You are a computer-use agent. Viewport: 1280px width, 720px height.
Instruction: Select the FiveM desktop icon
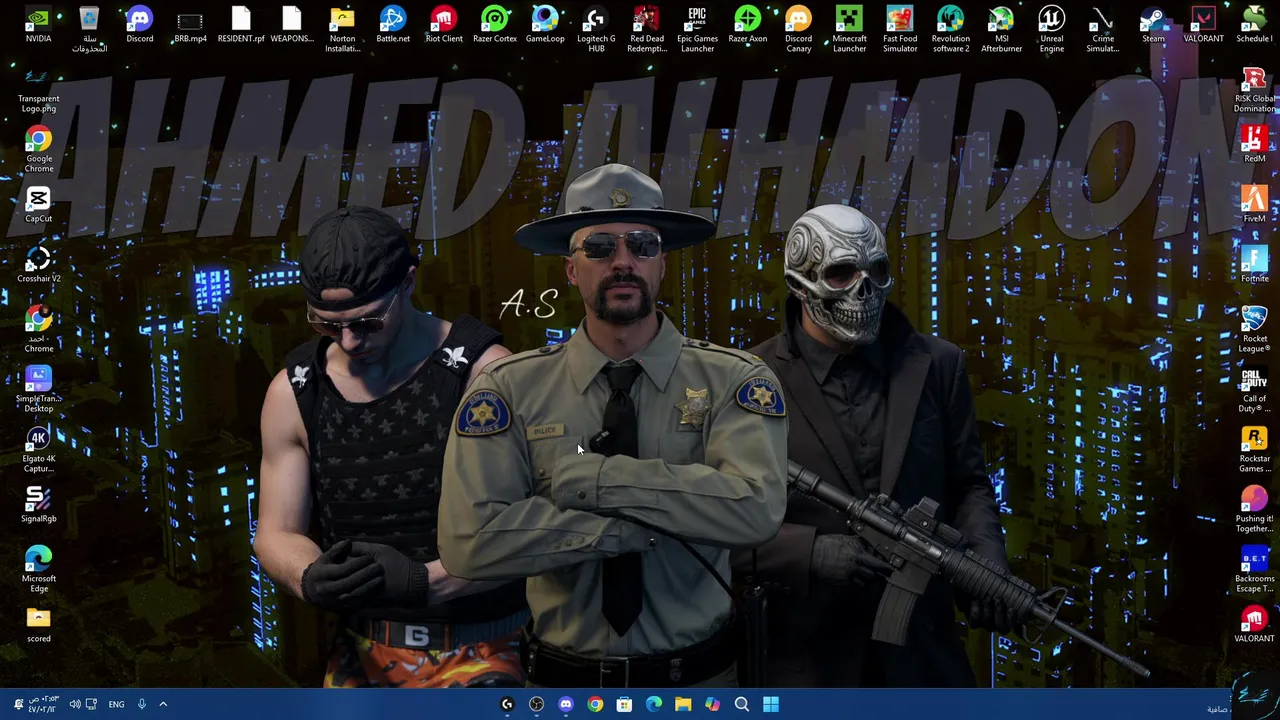coord(1254,204)
